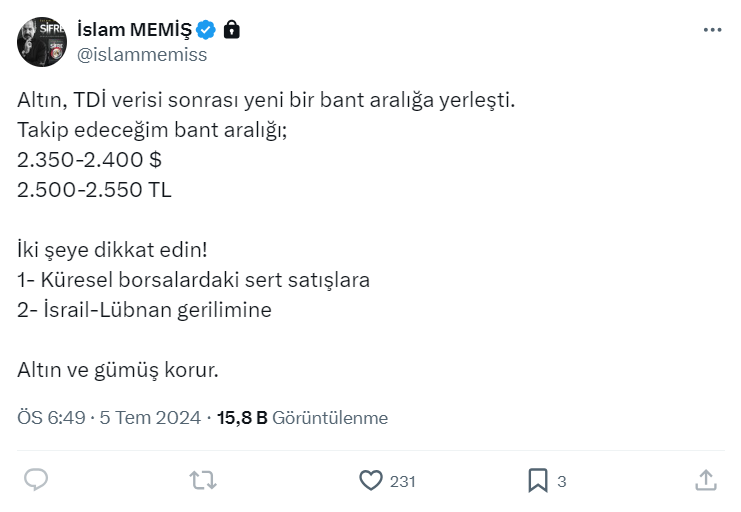Viewport: 741px width, 512px height.
Task: Click the first line mentioning TDİ verisi
Action: 266,100
